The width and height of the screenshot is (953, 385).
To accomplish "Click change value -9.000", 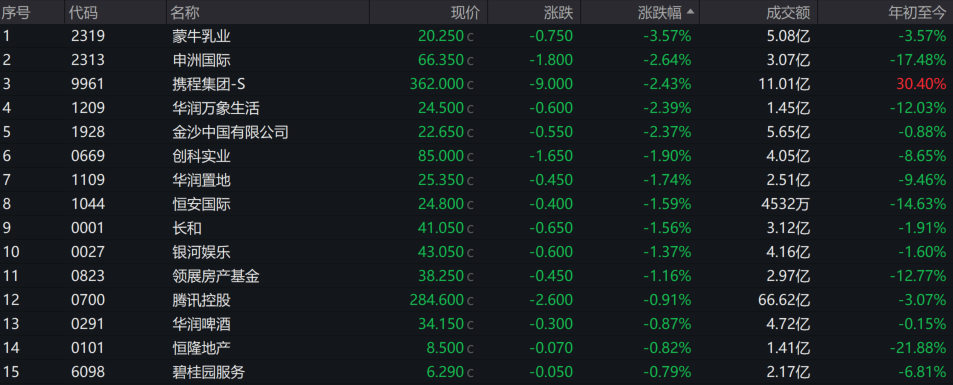I will [x=551, y=84].
